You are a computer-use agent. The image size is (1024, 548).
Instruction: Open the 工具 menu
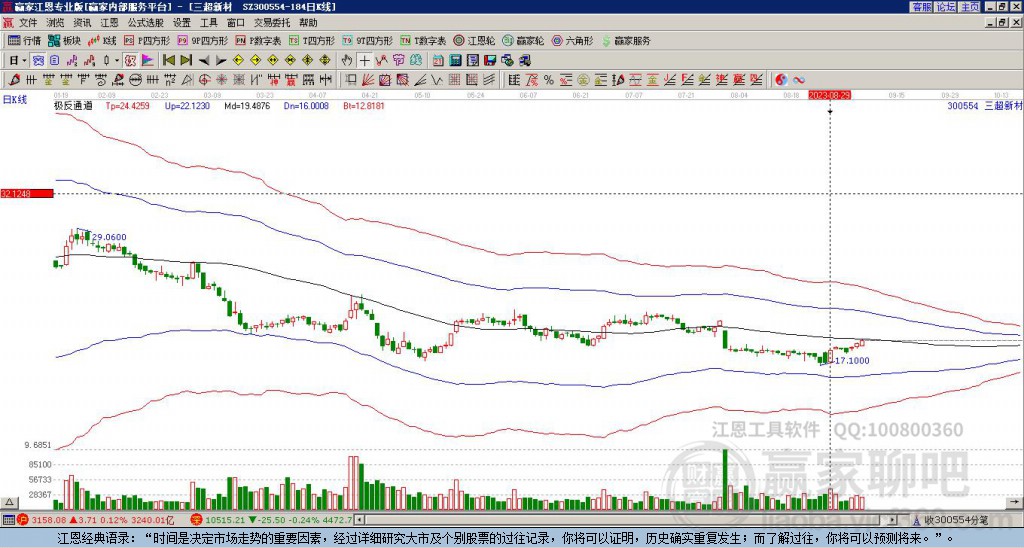(x=209, y=23)
